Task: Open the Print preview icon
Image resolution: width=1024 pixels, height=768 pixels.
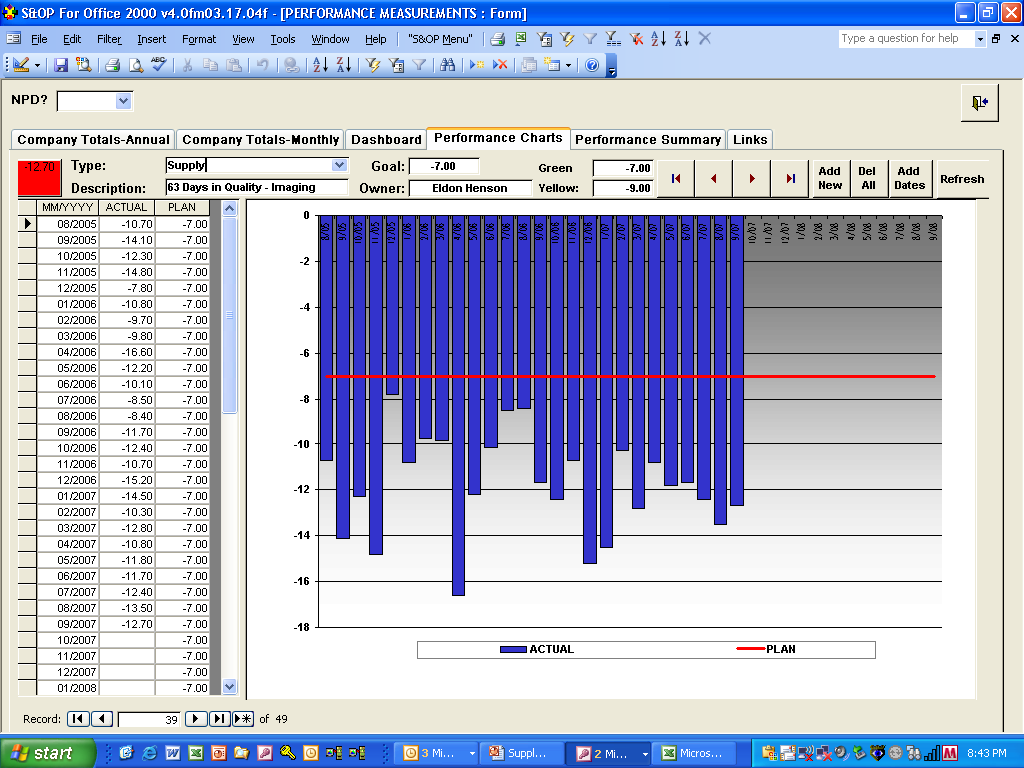Action: 135,65
